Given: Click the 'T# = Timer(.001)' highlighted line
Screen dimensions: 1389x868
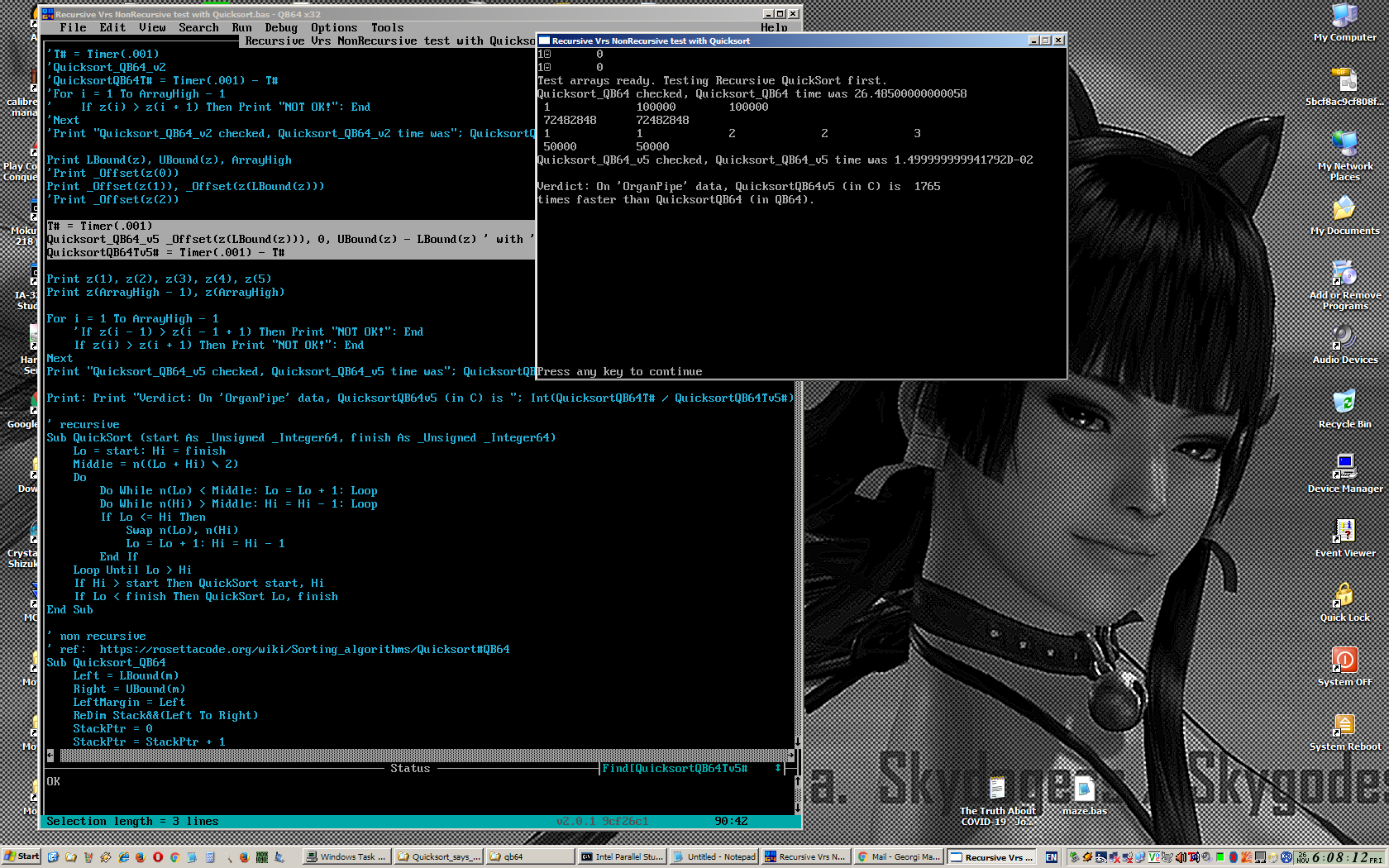Looking at the screenshot, I should (x=99, y=226).
